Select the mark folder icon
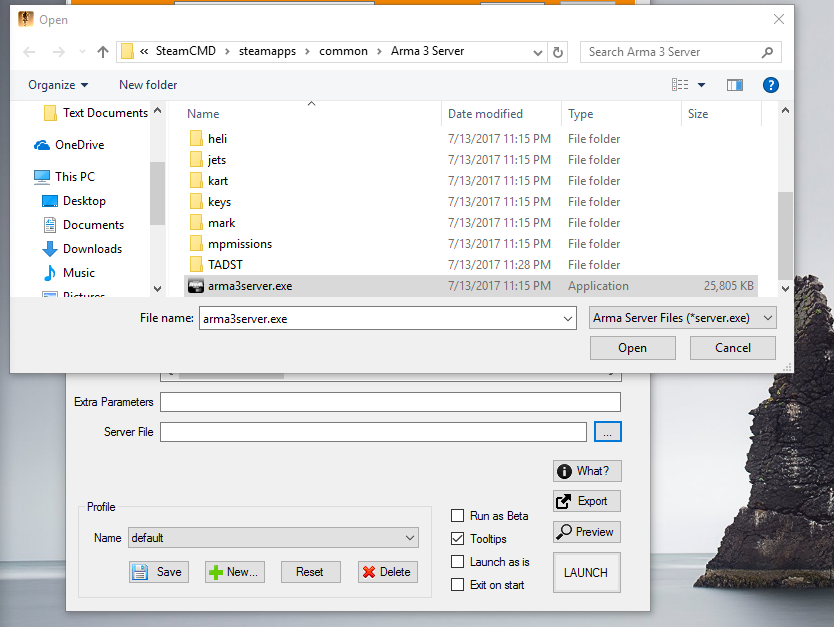834x627 pixels. [196, 223]
